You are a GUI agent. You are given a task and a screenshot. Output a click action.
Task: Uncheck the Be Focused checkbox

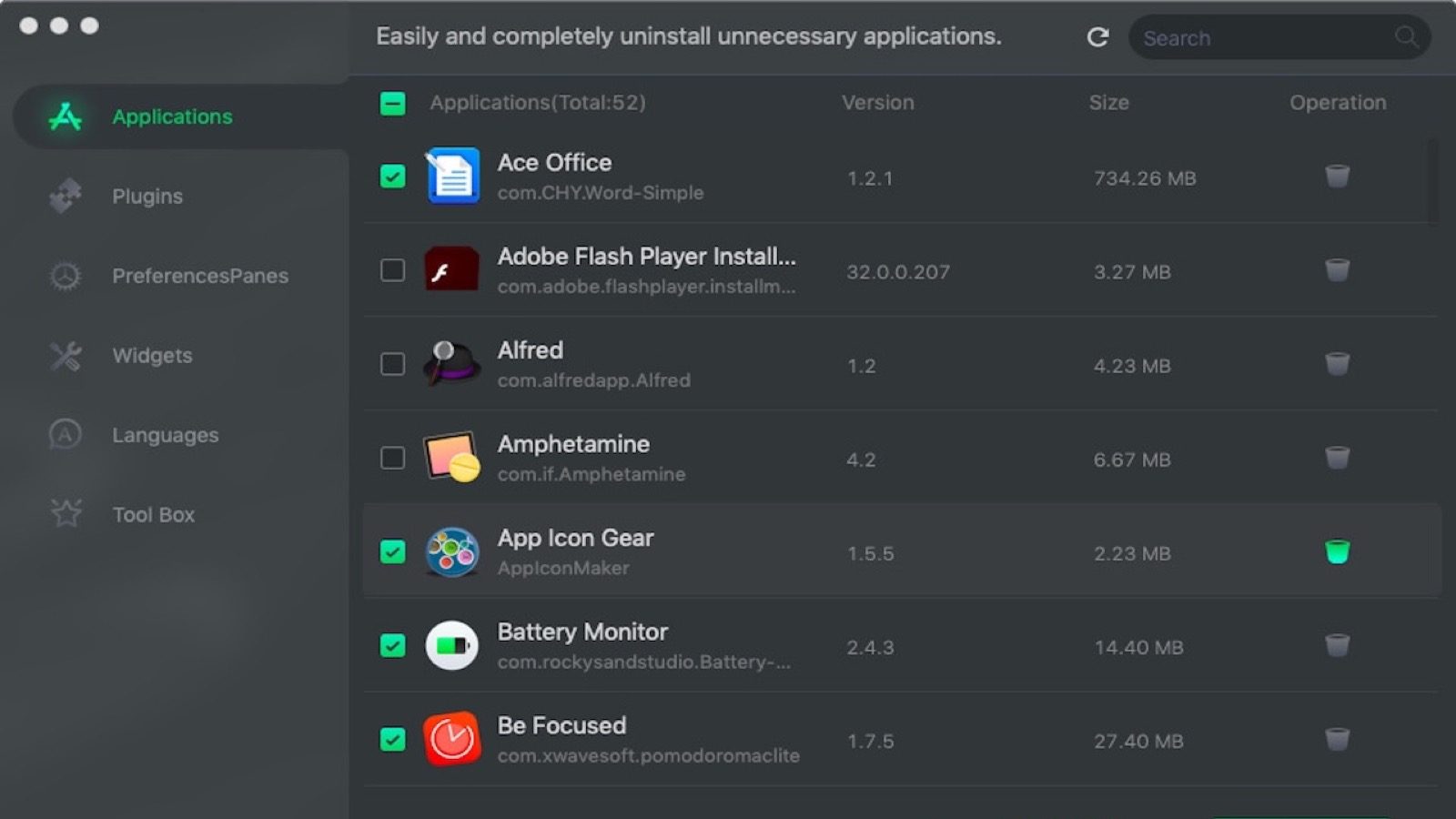tap(392, 739)
